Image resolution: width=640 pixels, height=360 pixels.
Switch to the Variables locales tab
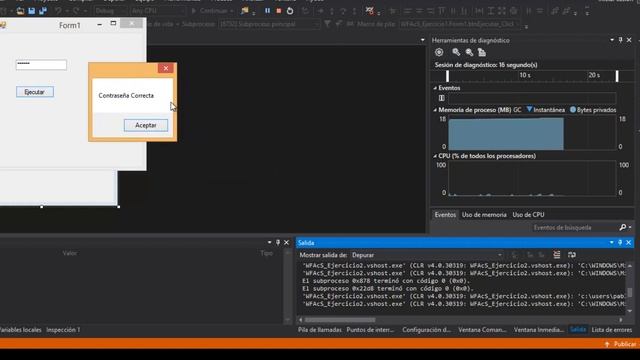point(20,330)
